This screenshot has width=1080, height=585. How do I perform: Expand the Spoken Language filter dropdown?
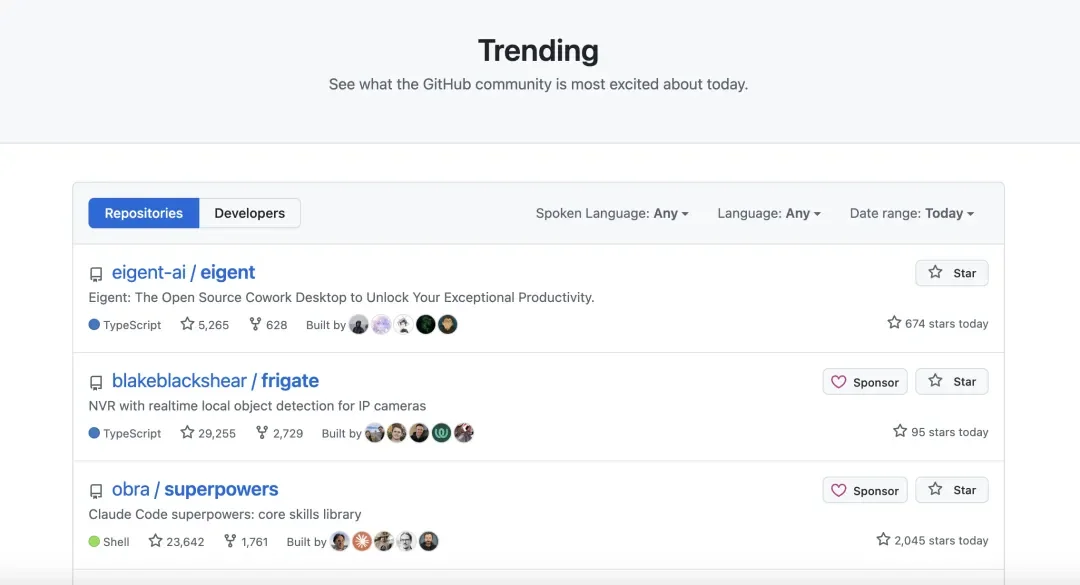[612, 213]
